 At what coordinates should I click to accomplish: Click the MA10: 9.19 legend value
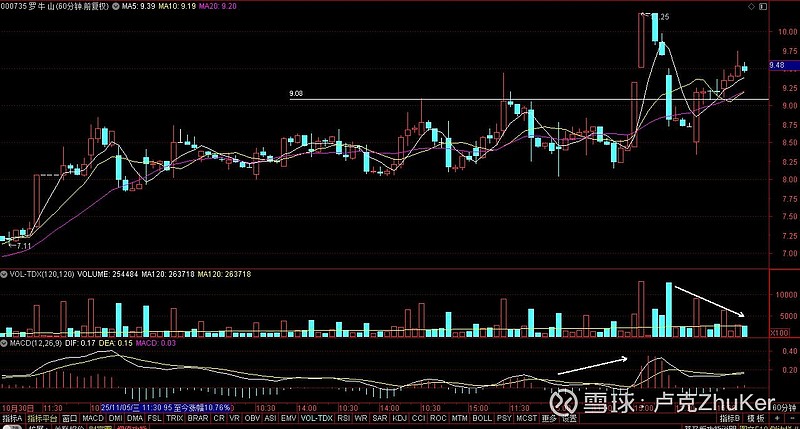pos(177,6)
